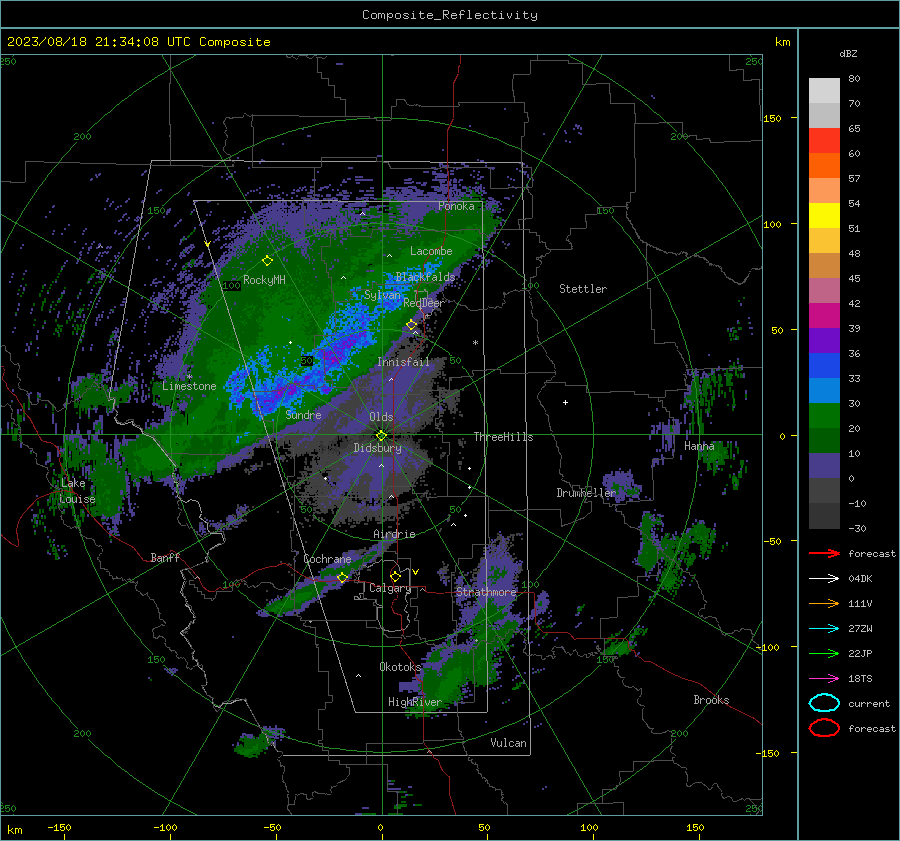Select yellow diamond marker above Calgary

pyautogui.click(x=395, y=576)
